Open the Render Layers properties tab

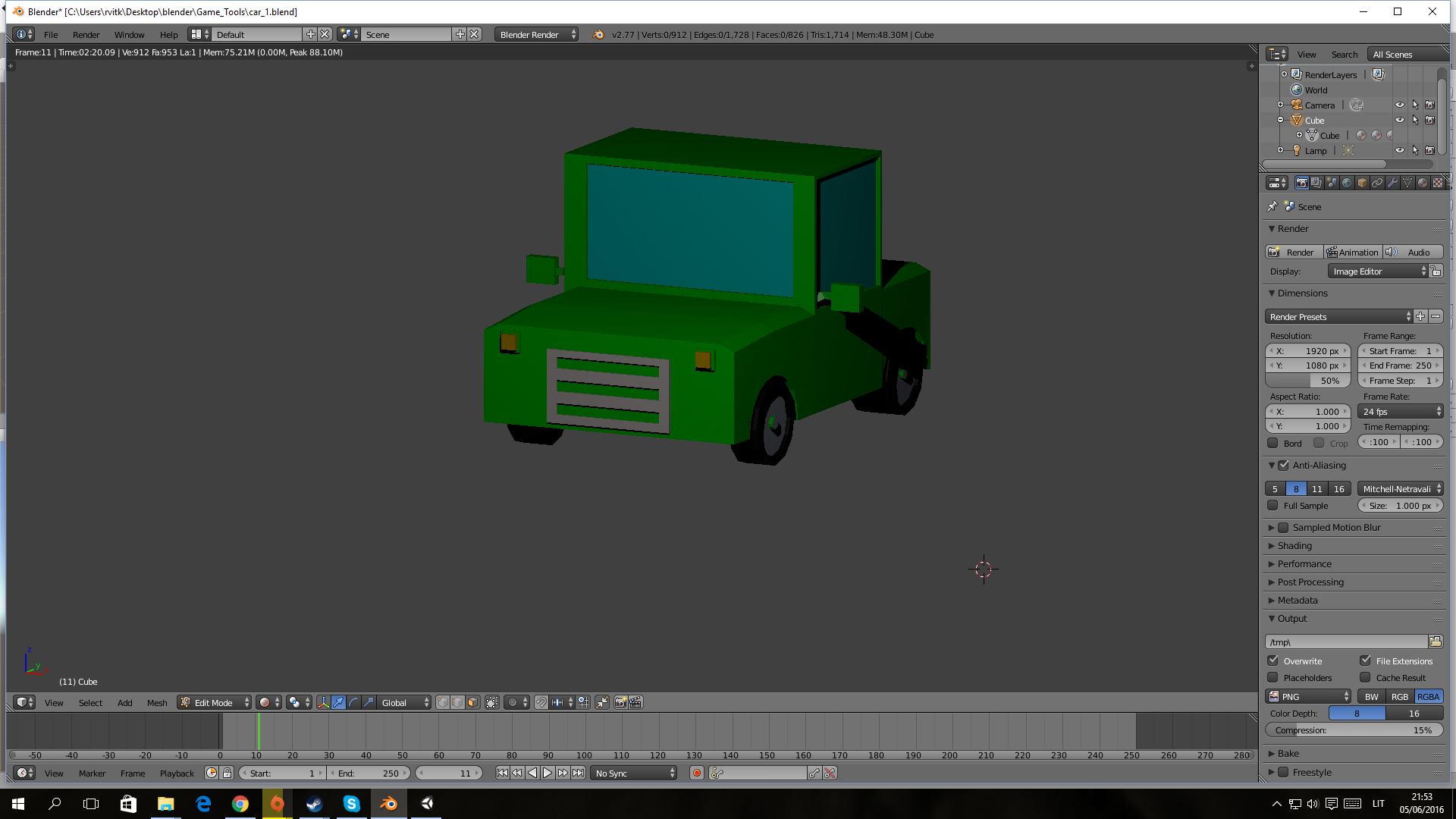tap(1316, 183)
